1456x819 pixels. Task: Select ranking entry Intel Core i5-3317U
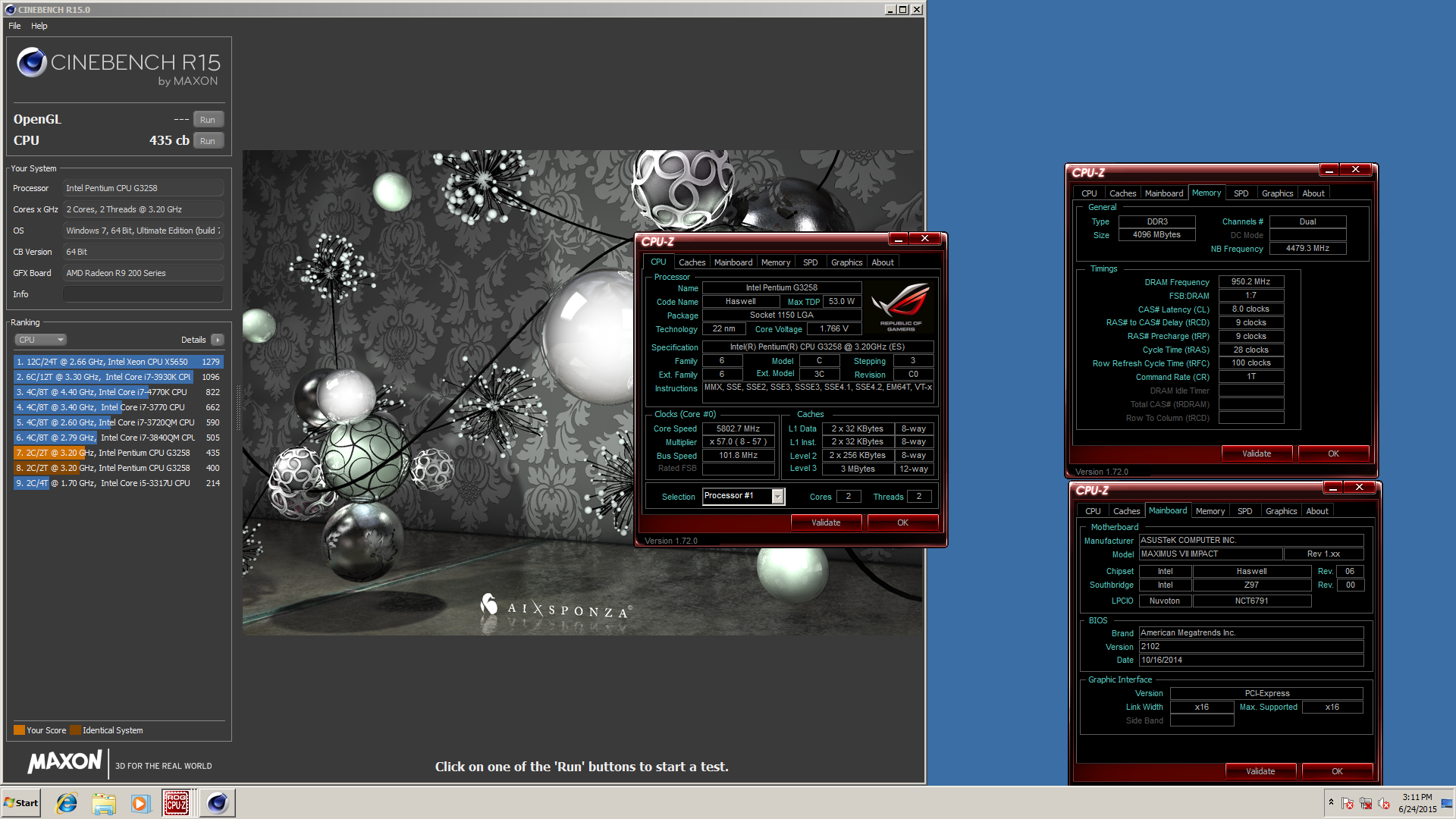[118, 483]
